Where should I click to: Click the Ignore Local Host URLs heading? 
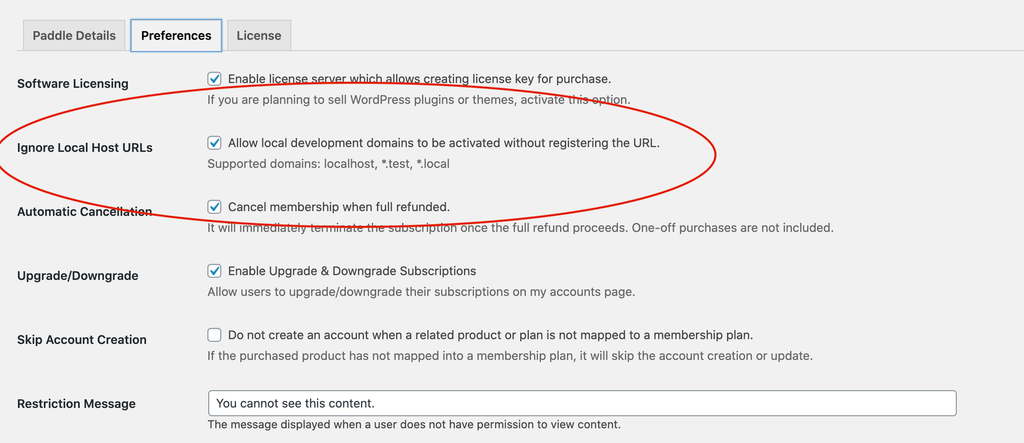pos(85,148)
